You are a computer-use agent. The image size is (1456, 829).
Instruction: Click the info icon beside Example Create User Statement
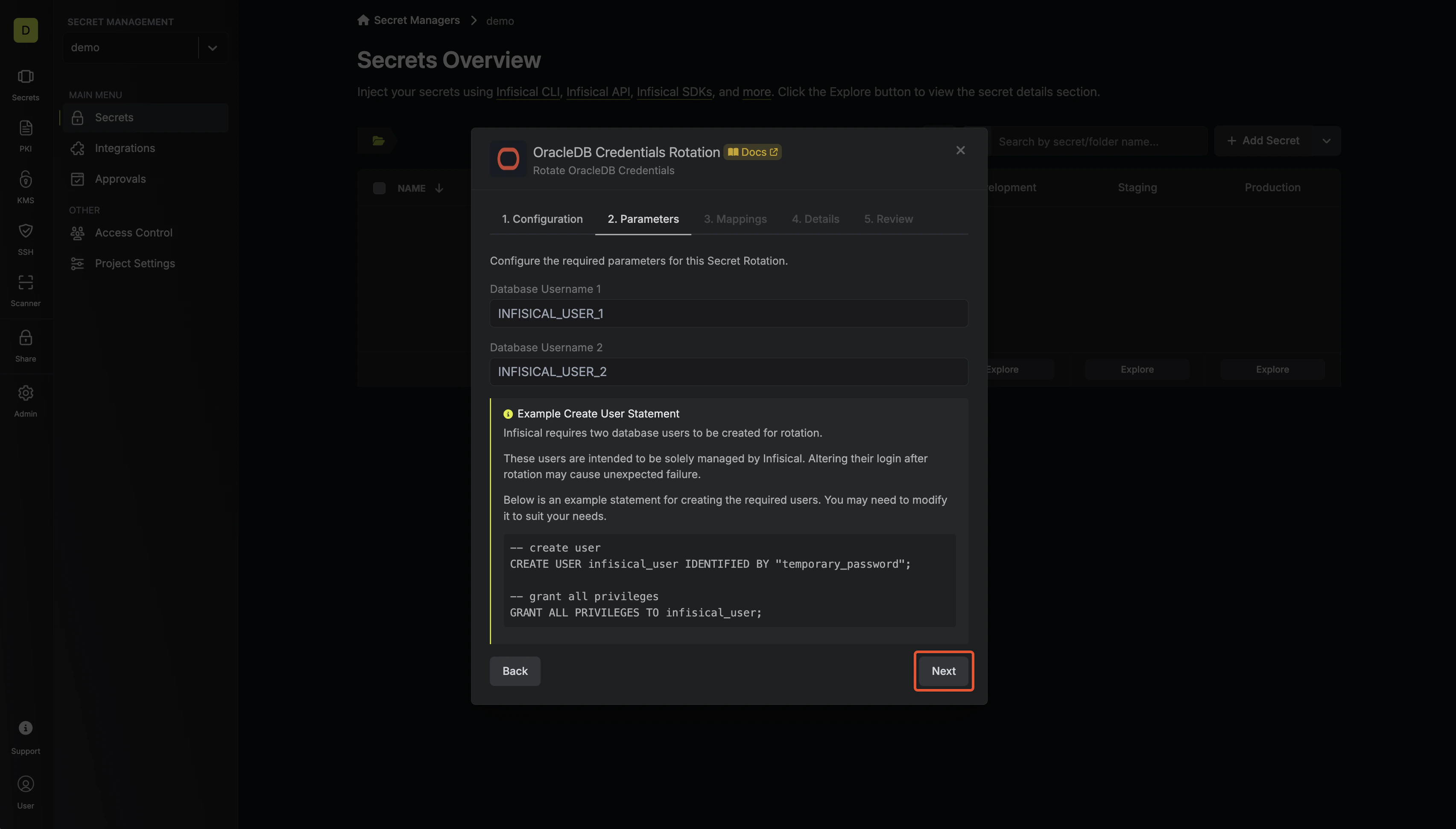pyautogui.click(x=508, y=414)
